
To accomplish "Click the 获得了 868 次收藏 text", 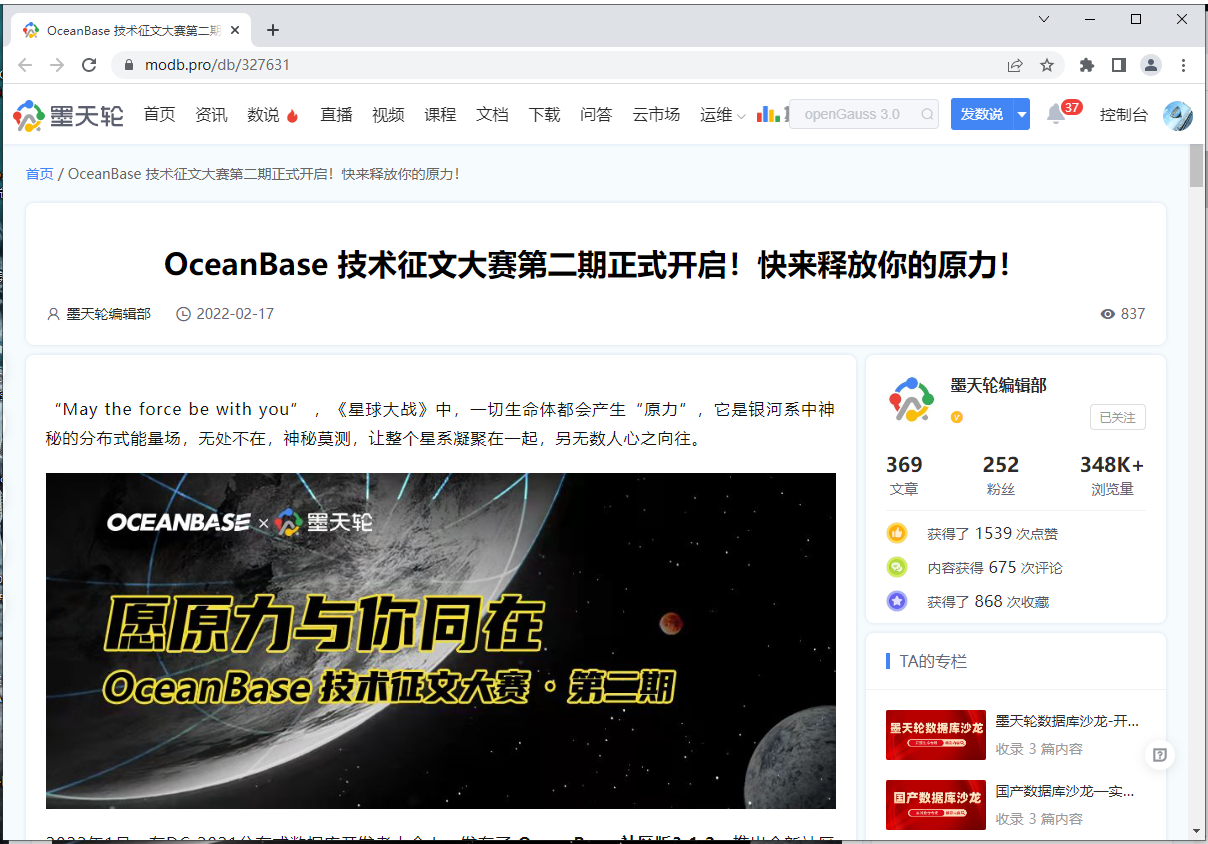I will tap(988, 602).
